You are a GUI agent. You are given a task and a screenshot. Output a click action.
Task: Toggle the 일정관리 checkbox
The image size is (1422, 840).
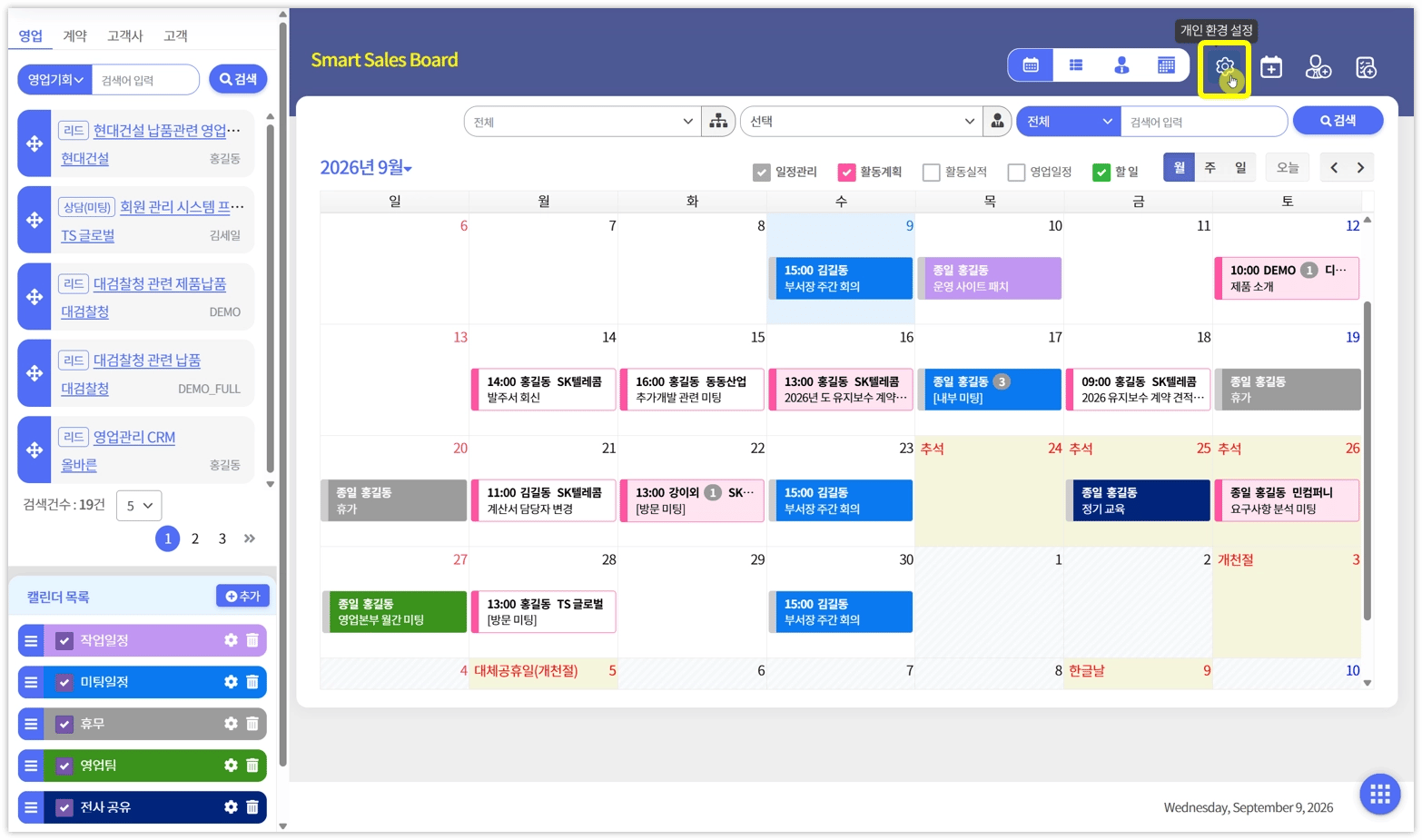(x=762, y=173)
